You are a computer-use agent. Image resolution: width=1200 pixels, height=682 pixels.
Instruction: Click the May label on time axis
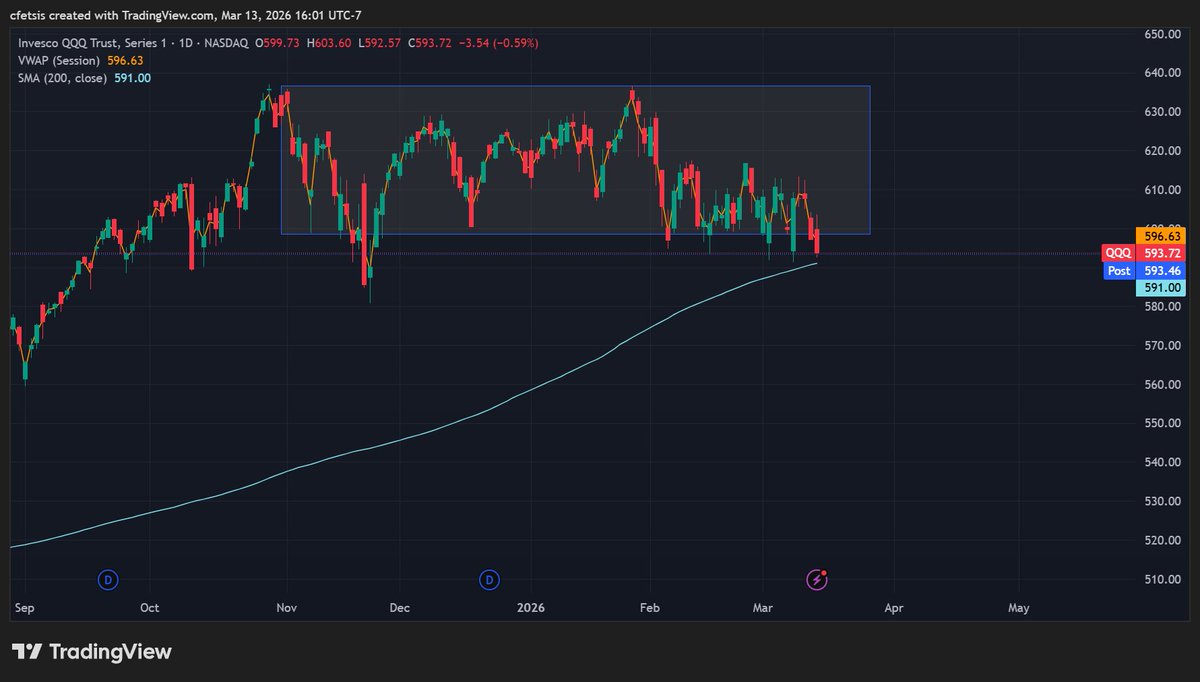[x=1019, y=608]
